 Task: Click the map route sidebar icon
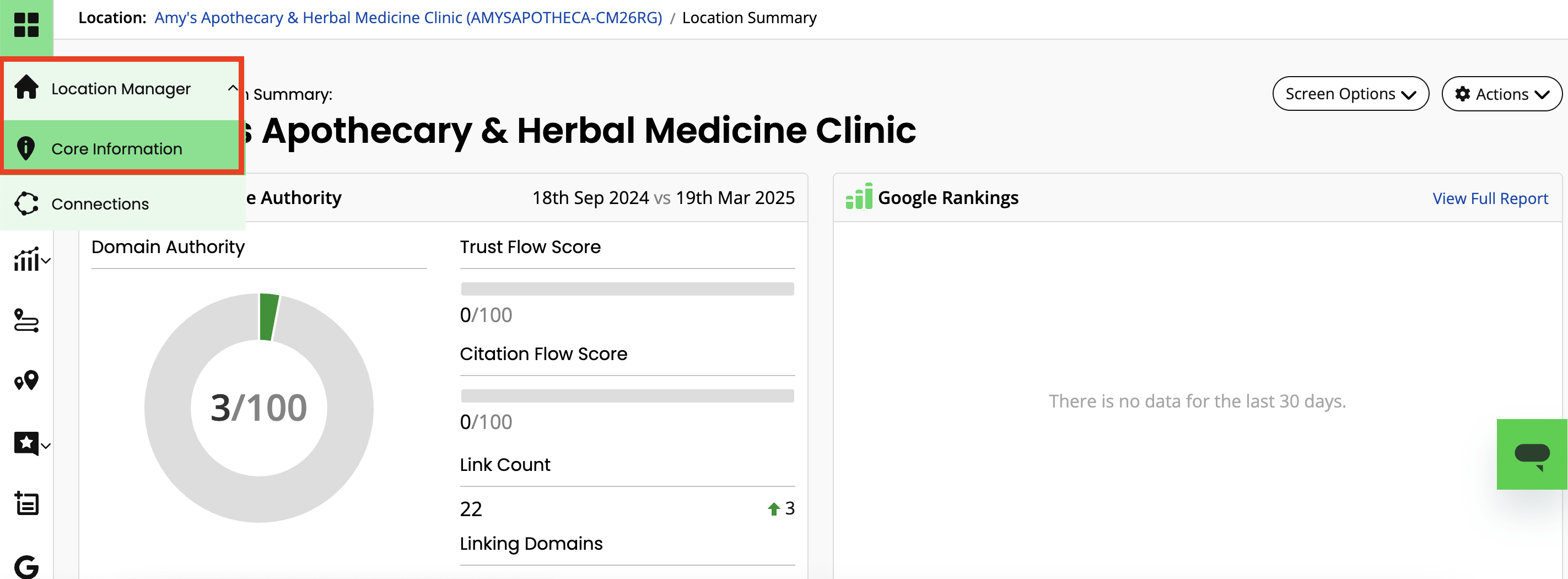click(x=26, y=320)
